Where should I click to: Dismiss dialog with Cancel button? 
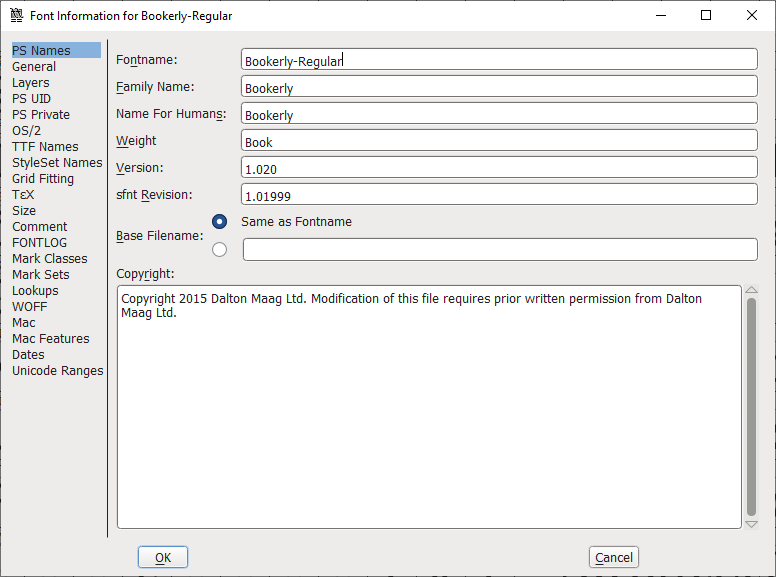click(614, 557)
